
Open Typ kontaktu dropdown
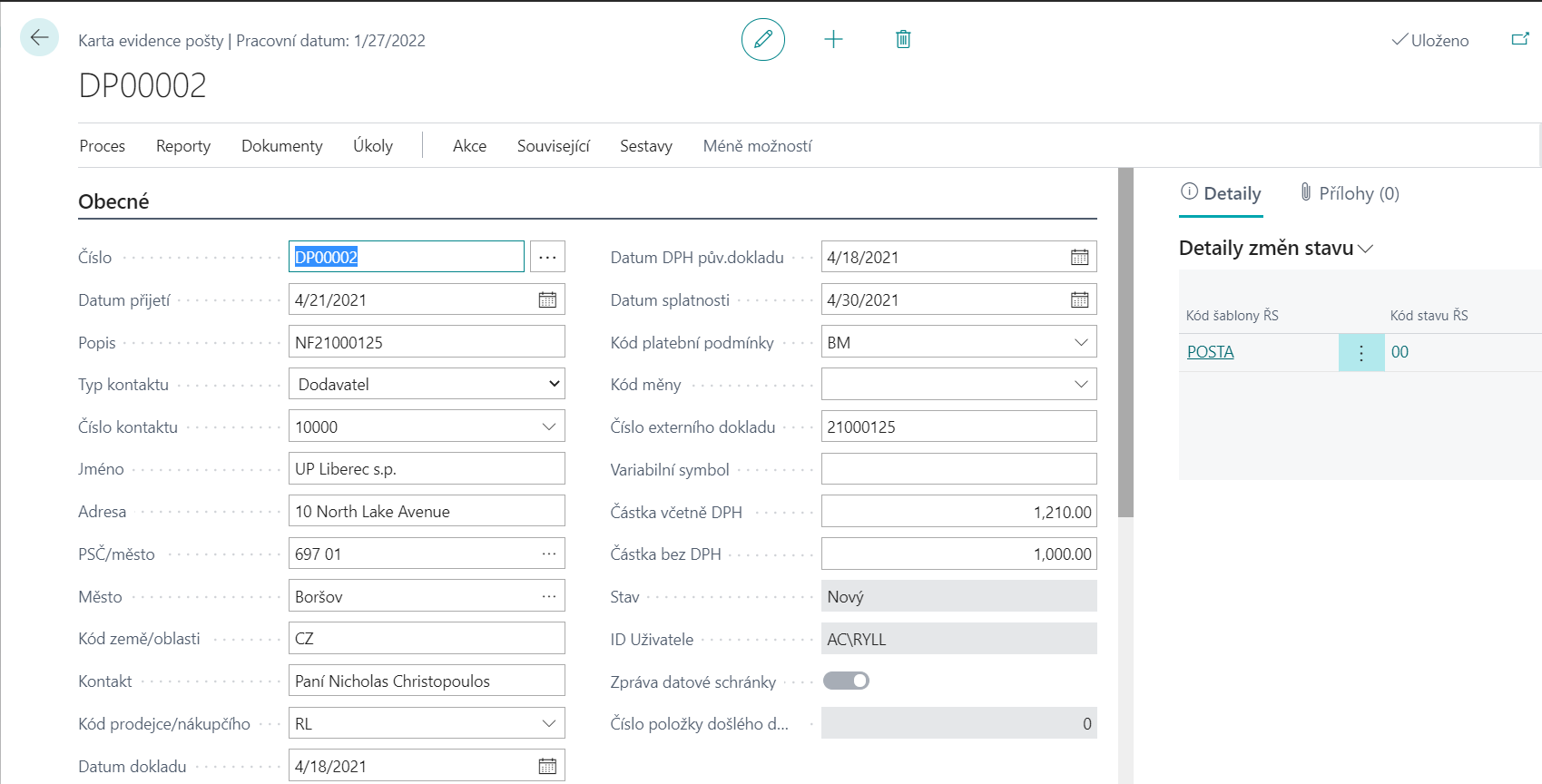point(427,385)
